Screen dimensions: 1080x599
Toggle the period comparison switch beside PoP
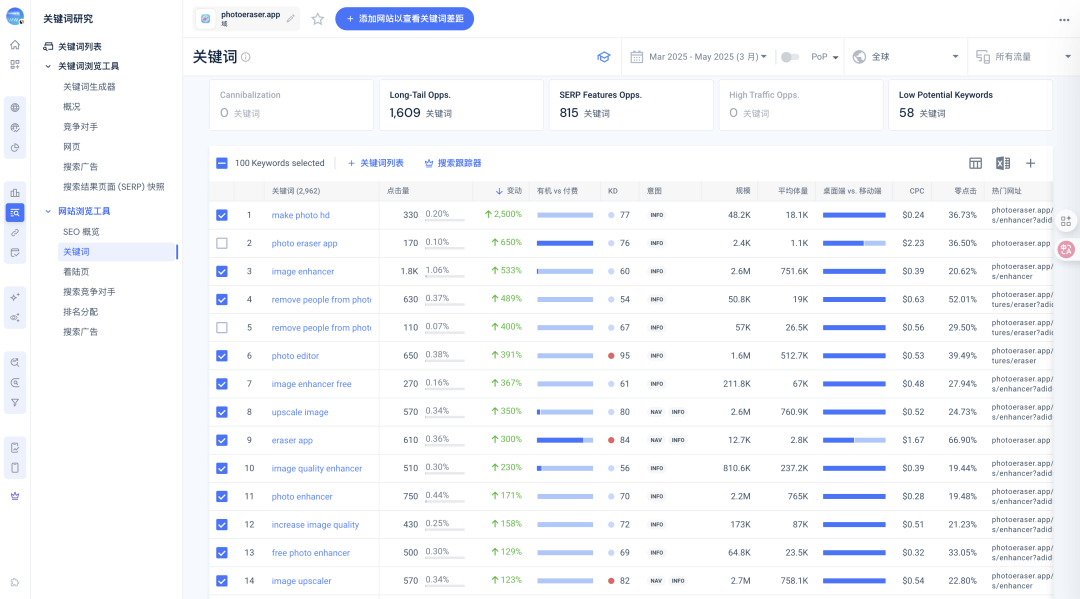(x=789, y=57)
